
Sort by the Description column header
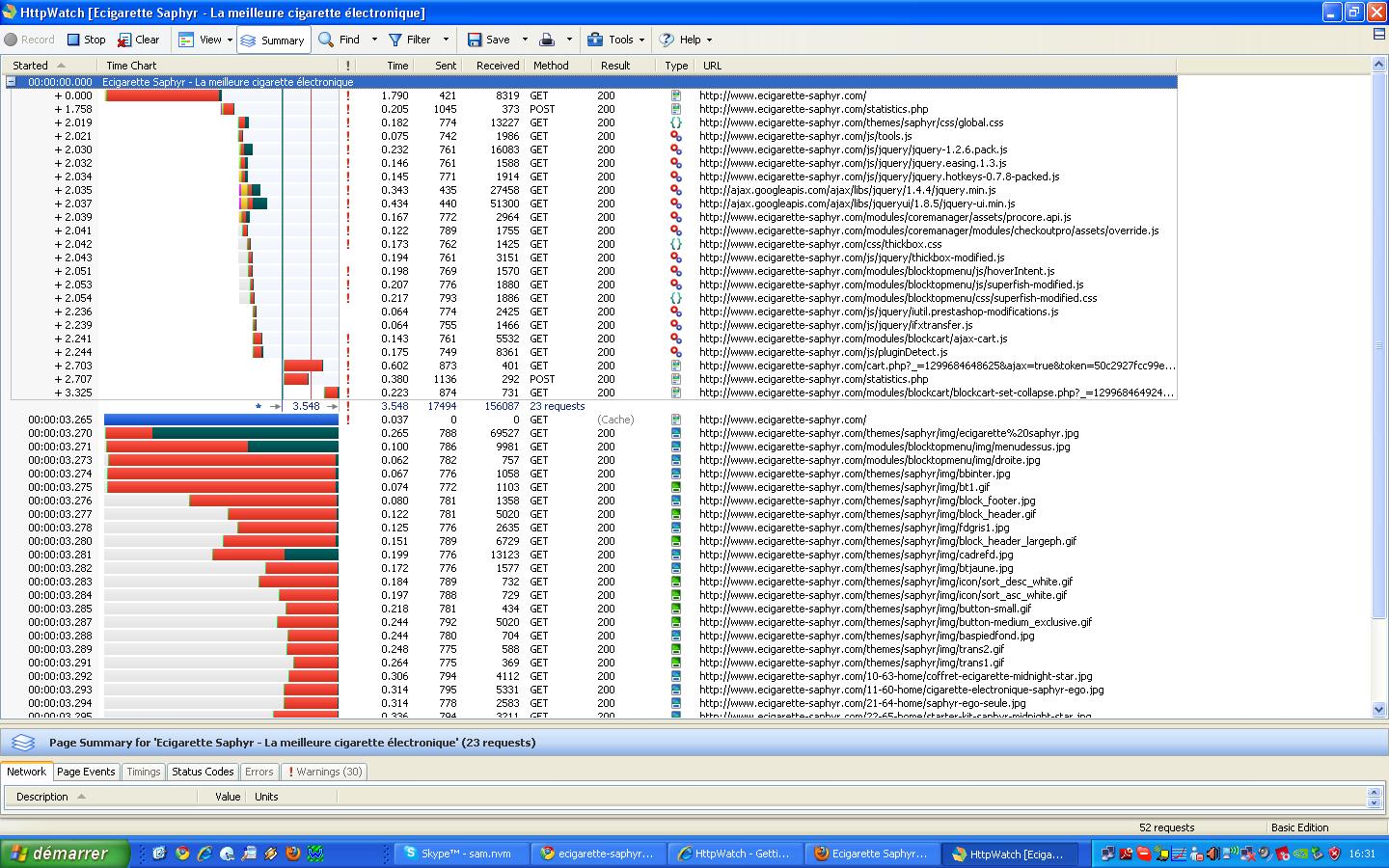point(101,797)
